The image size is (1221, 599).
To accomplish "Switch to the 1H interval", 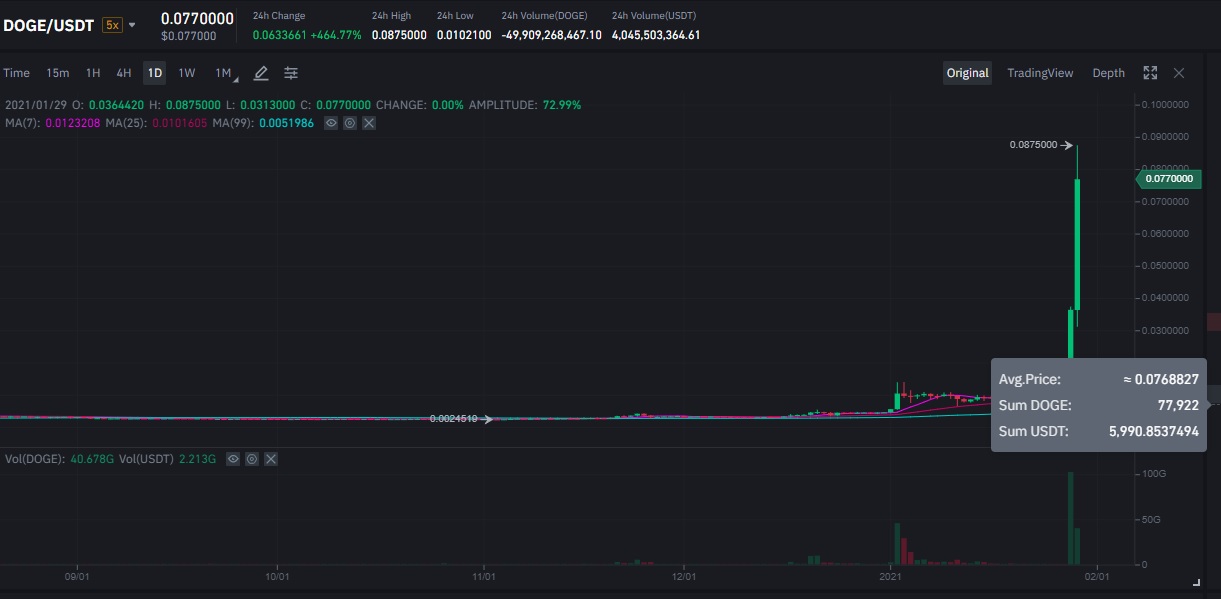I will coord(93,73).
